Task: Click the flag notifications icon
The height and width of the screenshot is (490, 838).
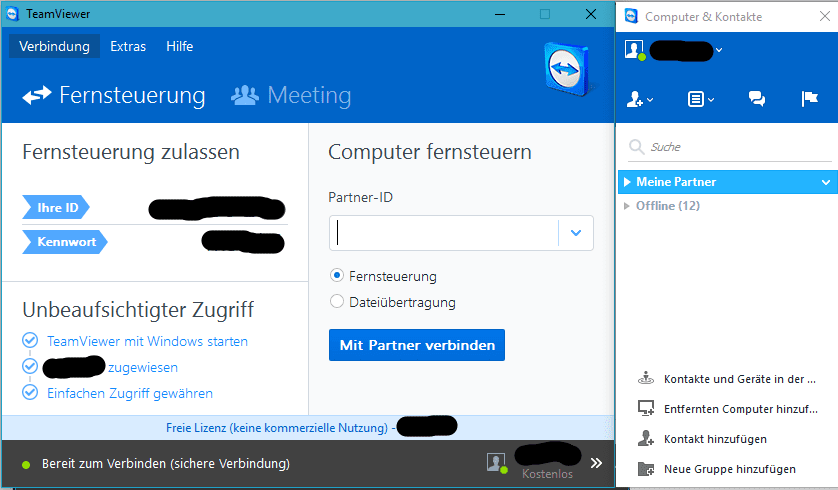Action: pyautogui.click(x=810, y=99)
